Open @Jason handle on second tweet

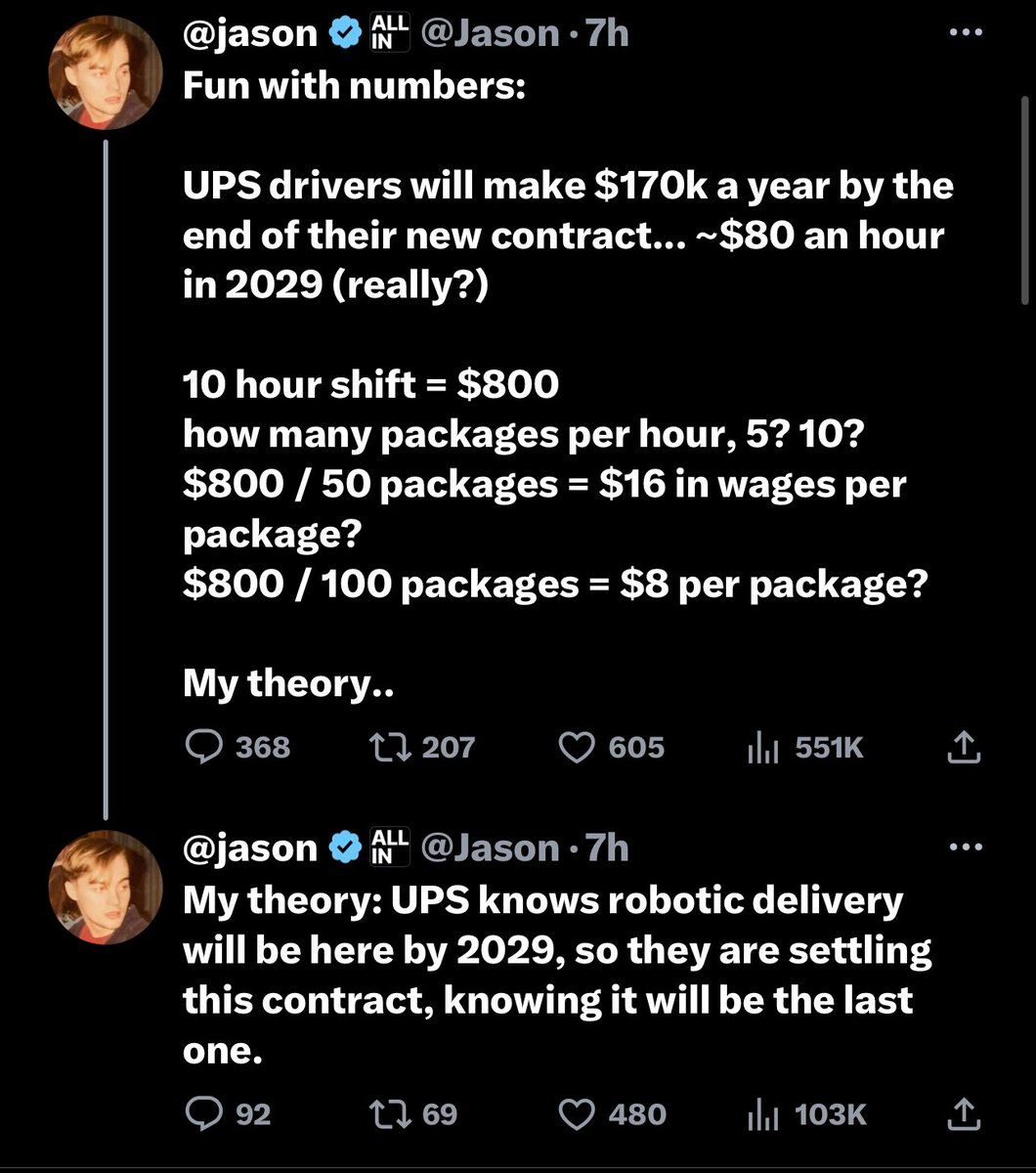pyautogui.click(x=490, y=848)
